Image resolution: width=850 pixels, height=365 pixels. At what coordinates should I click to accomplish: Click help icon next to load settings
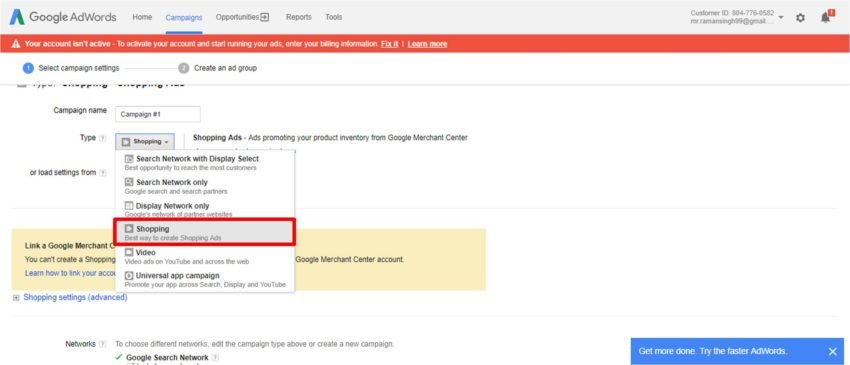(x=102, y=173)
